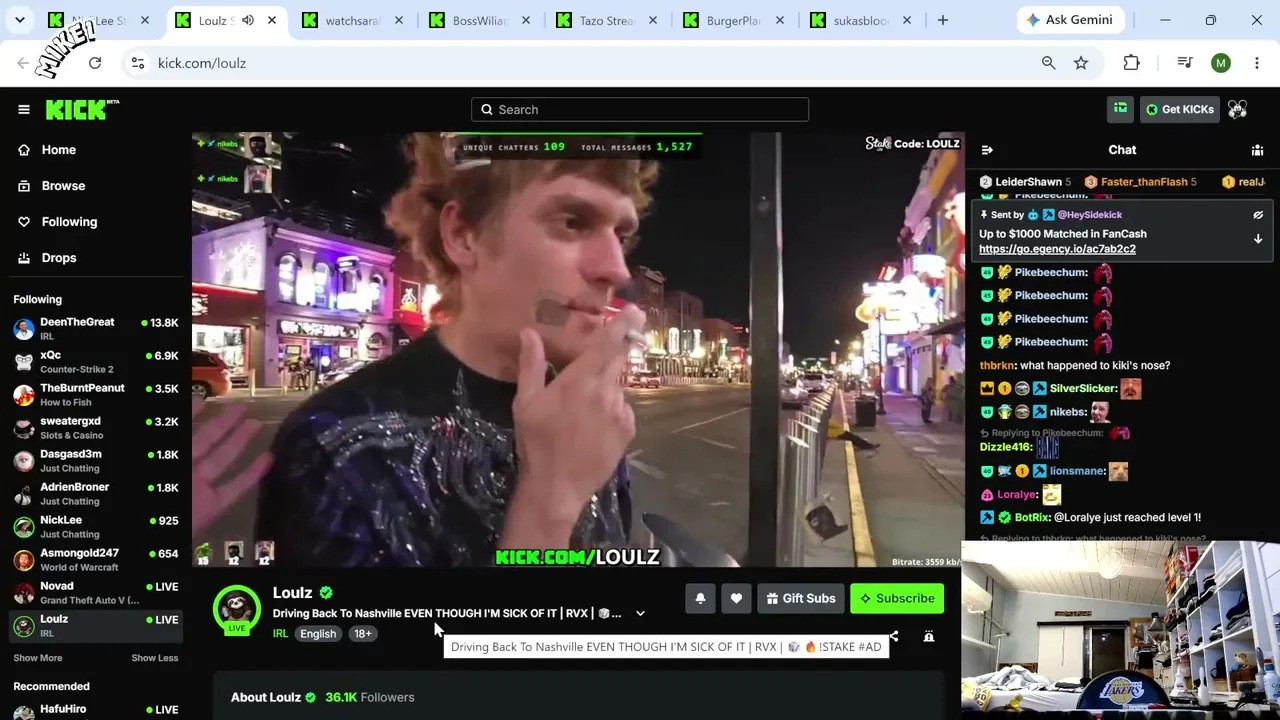Open sweatergxd channel in sidebar
The height and width of the screenshot is (720, 1280).
point(96,427)
